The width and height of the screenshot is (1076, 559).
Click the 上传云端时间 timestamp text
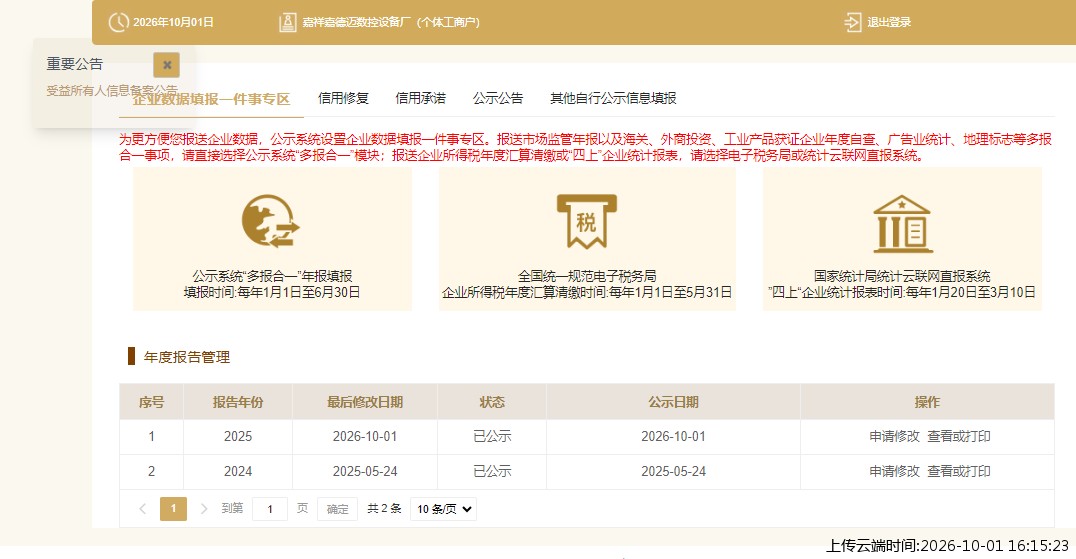pyautogui.click(x=947, y=546)
